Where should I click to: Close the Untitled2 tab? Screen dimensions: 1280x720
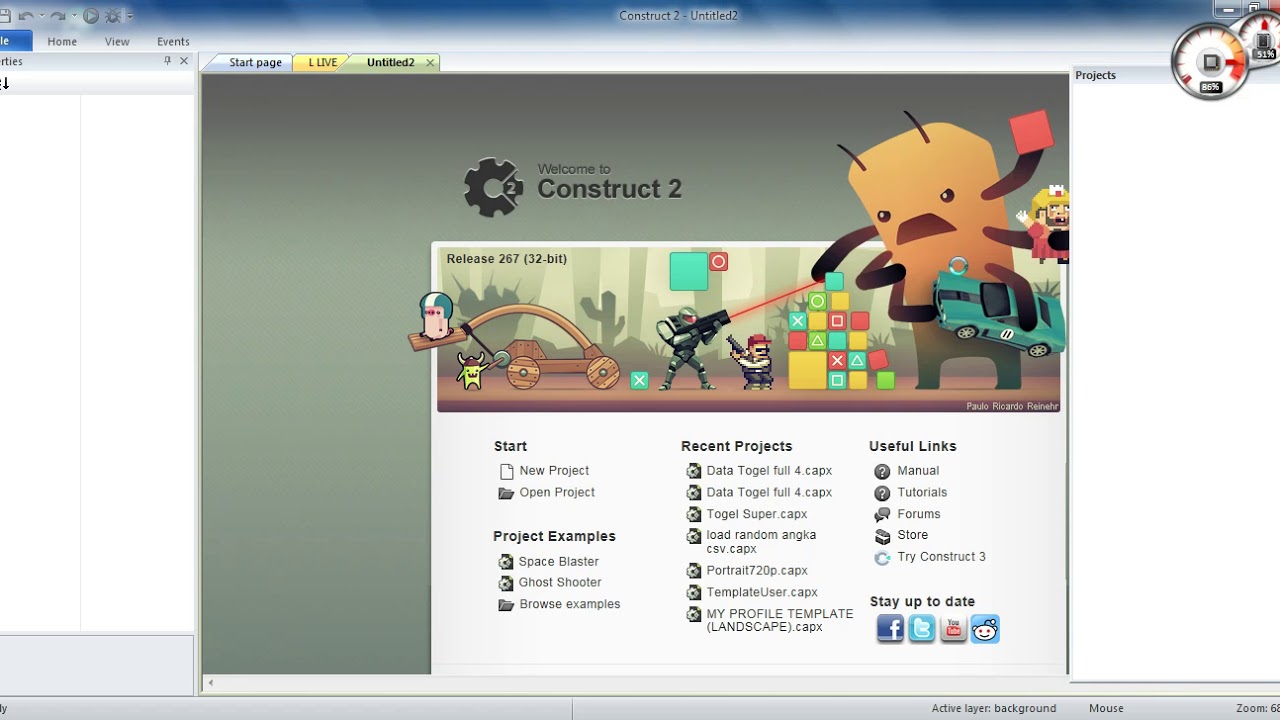point(430,62)
